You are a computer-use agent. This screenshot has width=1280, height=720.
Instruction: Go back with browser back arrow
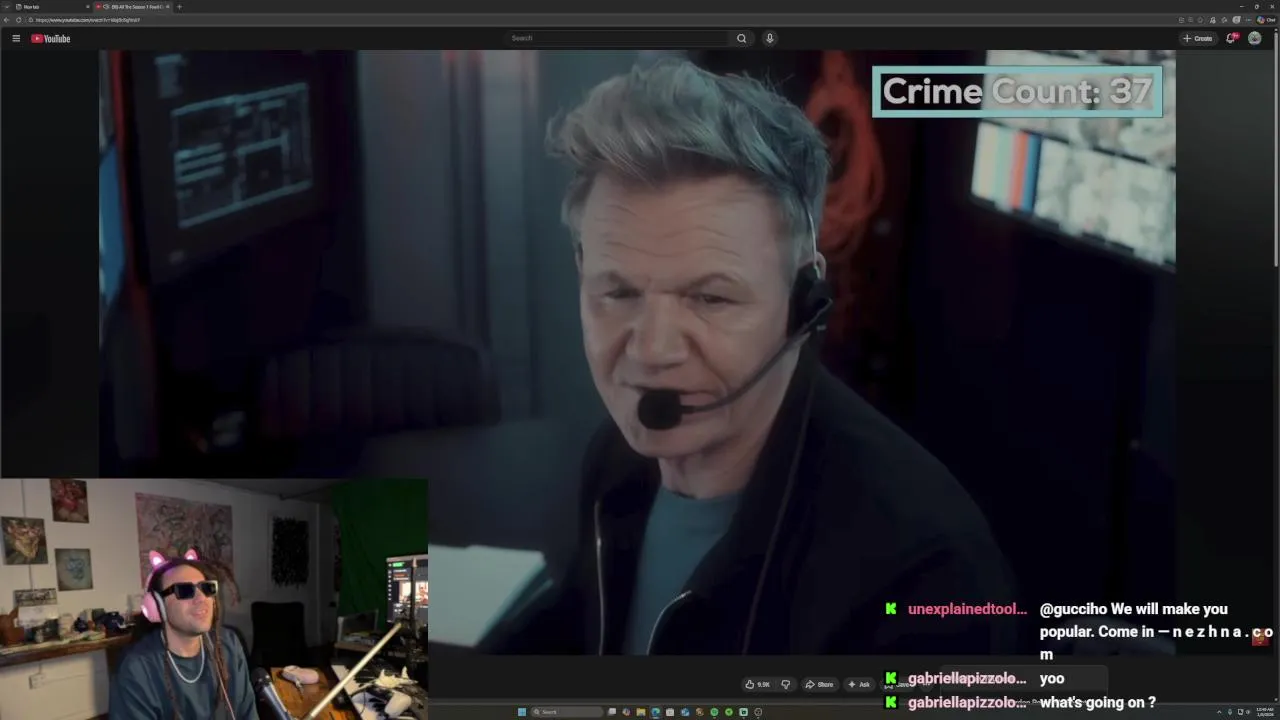click(x=6, y=20)
